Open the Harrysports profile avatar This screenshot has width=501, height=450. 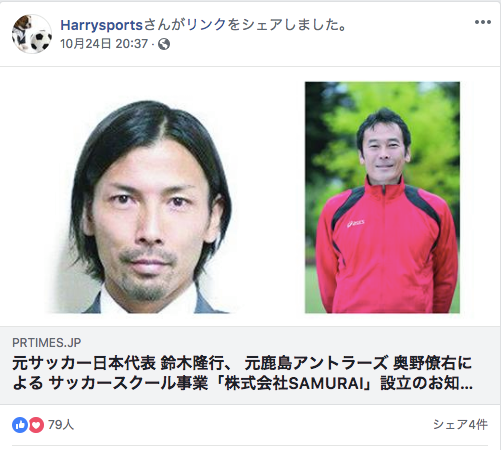pyautogui.click(x=32, y=34)
